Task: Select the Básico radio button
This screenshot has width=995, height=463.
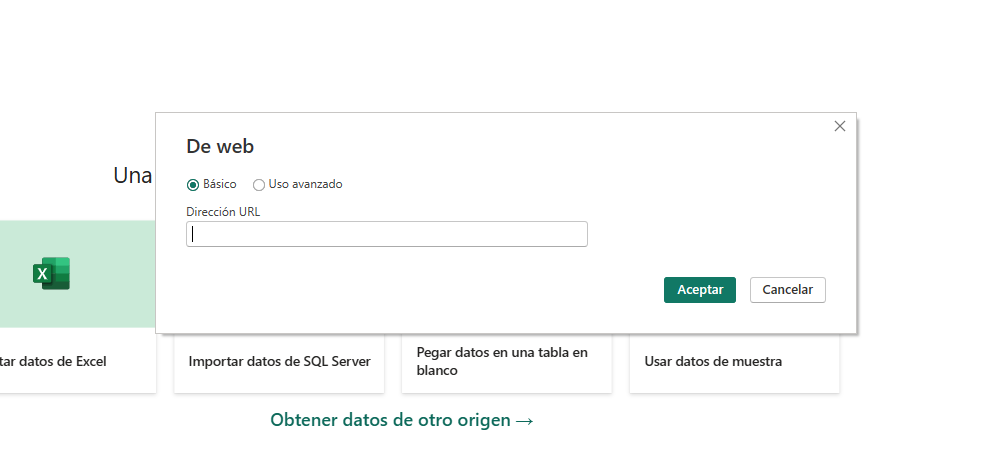Action: click(193, 185)
